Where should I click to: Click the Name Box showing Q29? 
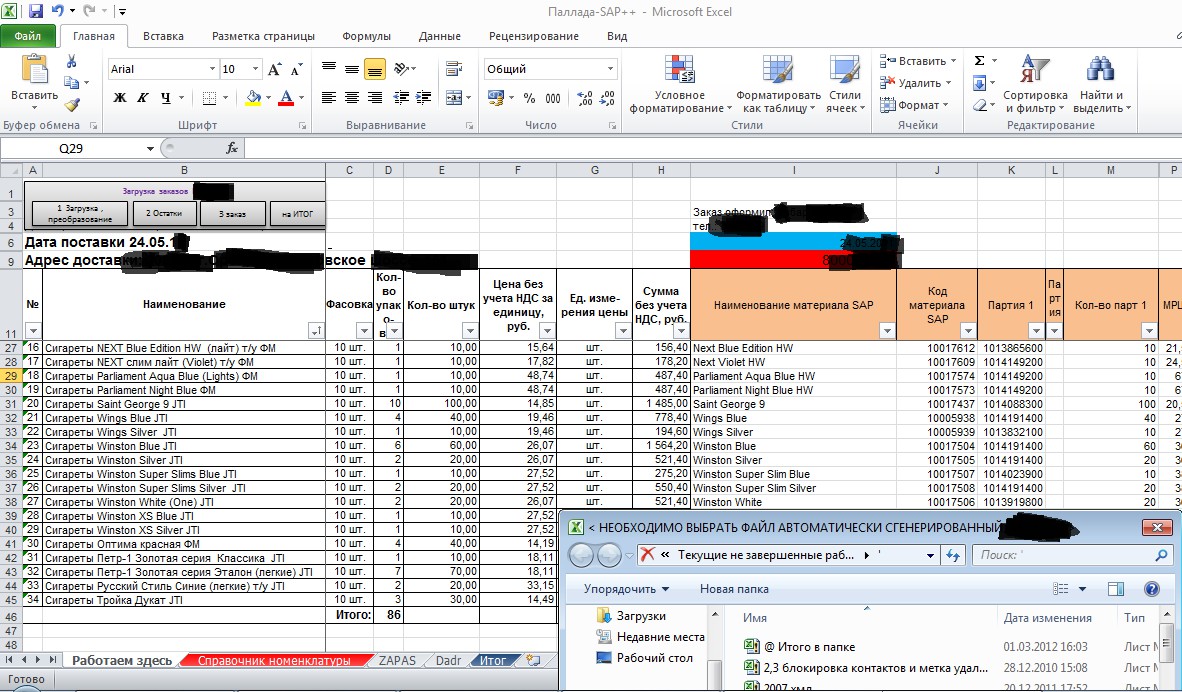72,149
